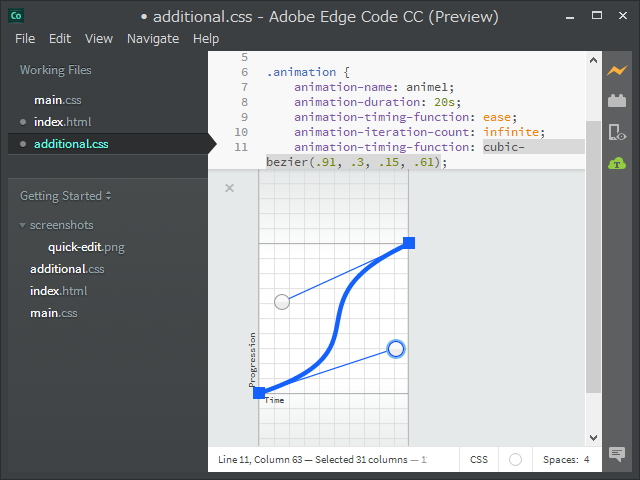Click the 'infinite' value on line 10

point(511,132)
